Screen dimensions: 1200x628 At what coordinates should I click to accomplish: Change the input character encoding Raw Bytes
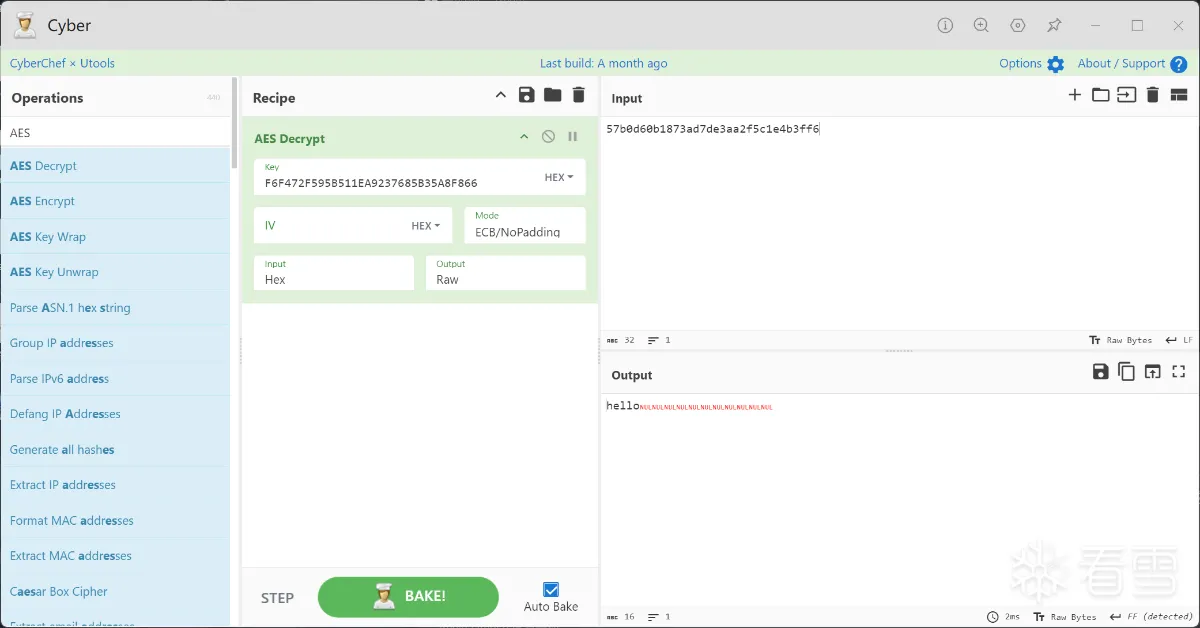1120,340
